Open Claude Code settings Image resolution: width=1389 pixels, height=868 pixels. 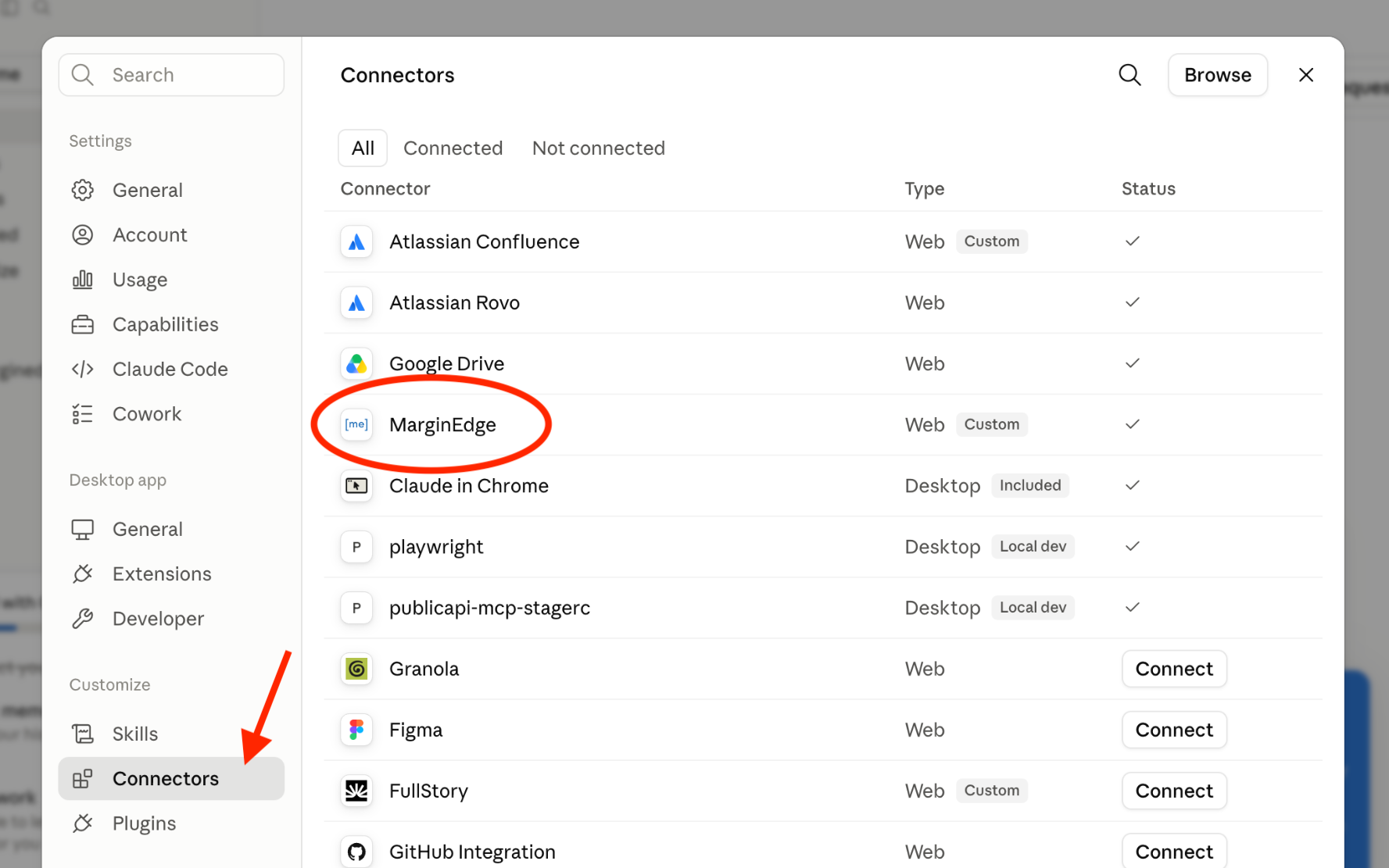pos(171,369)
